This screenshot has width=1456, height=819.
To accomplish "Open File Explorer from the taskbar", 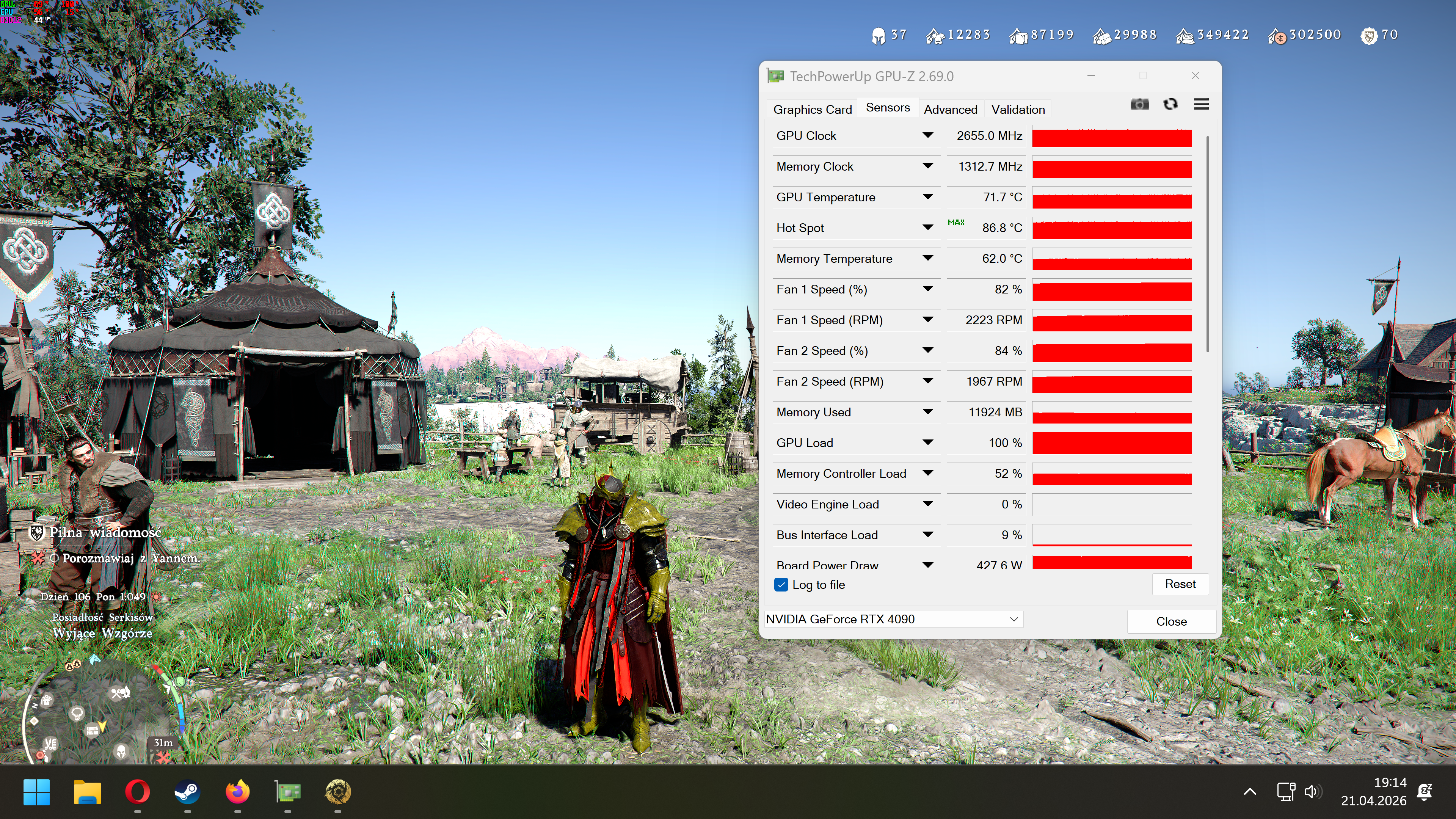I will 87,792.
